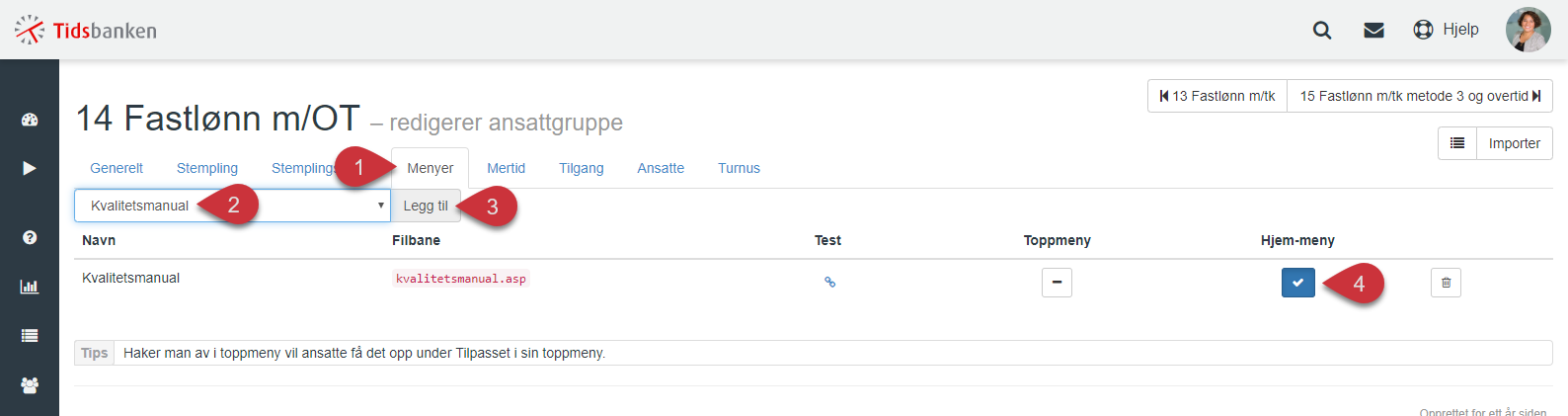Click the list sidebar icon
1568x416 pixels.
30,336
